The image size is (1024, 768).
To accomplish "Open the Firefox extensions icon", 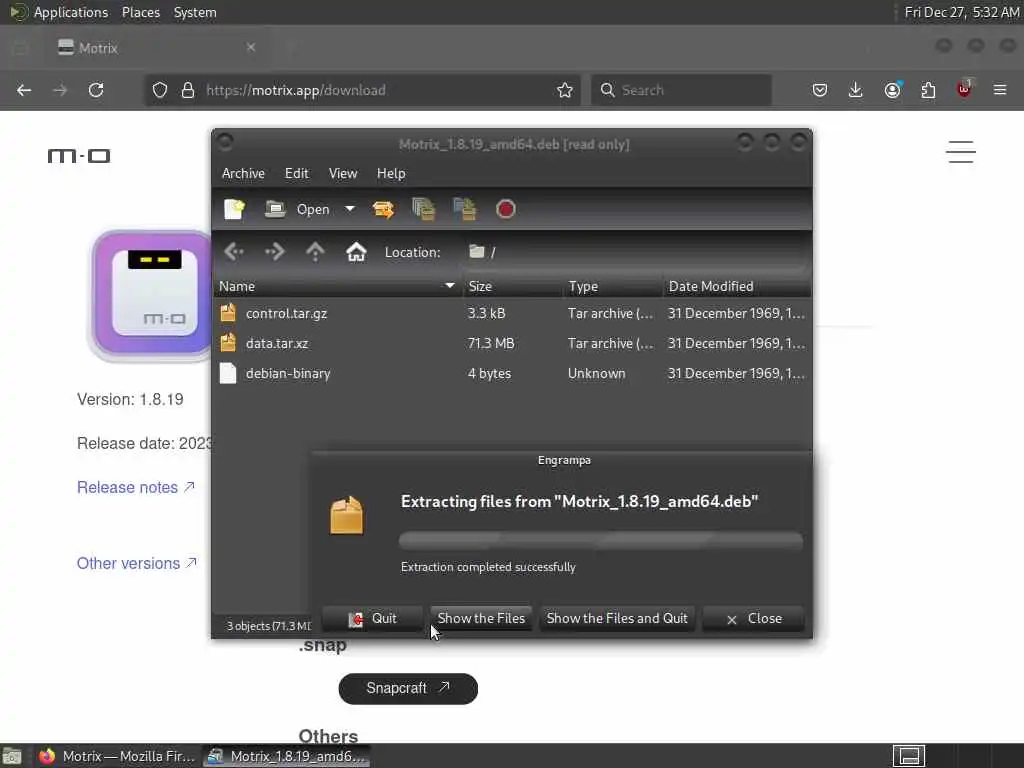I will pos(928,90).
